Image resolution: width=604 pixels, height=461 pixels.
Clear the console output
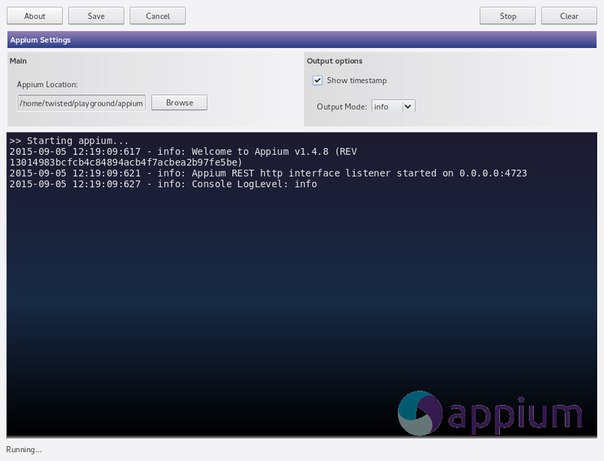point(569,16)
